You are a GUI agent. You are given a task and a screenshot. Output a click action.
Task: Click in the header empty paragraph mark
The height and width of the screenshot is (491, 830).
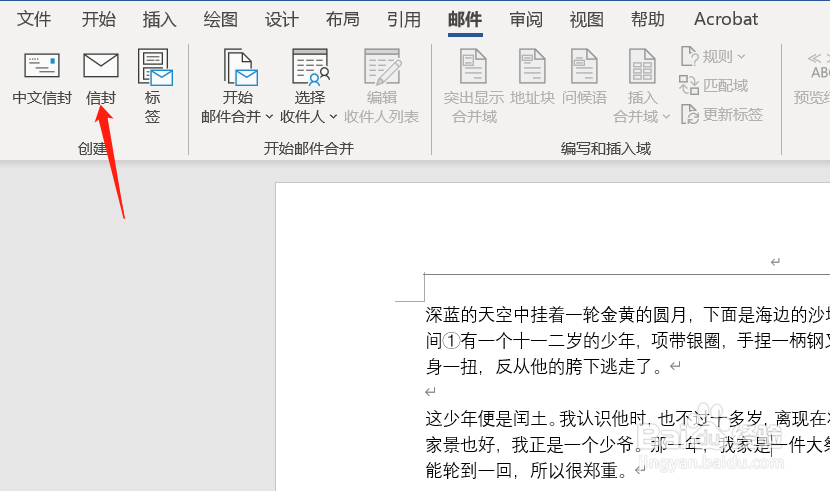pos(775,262)
